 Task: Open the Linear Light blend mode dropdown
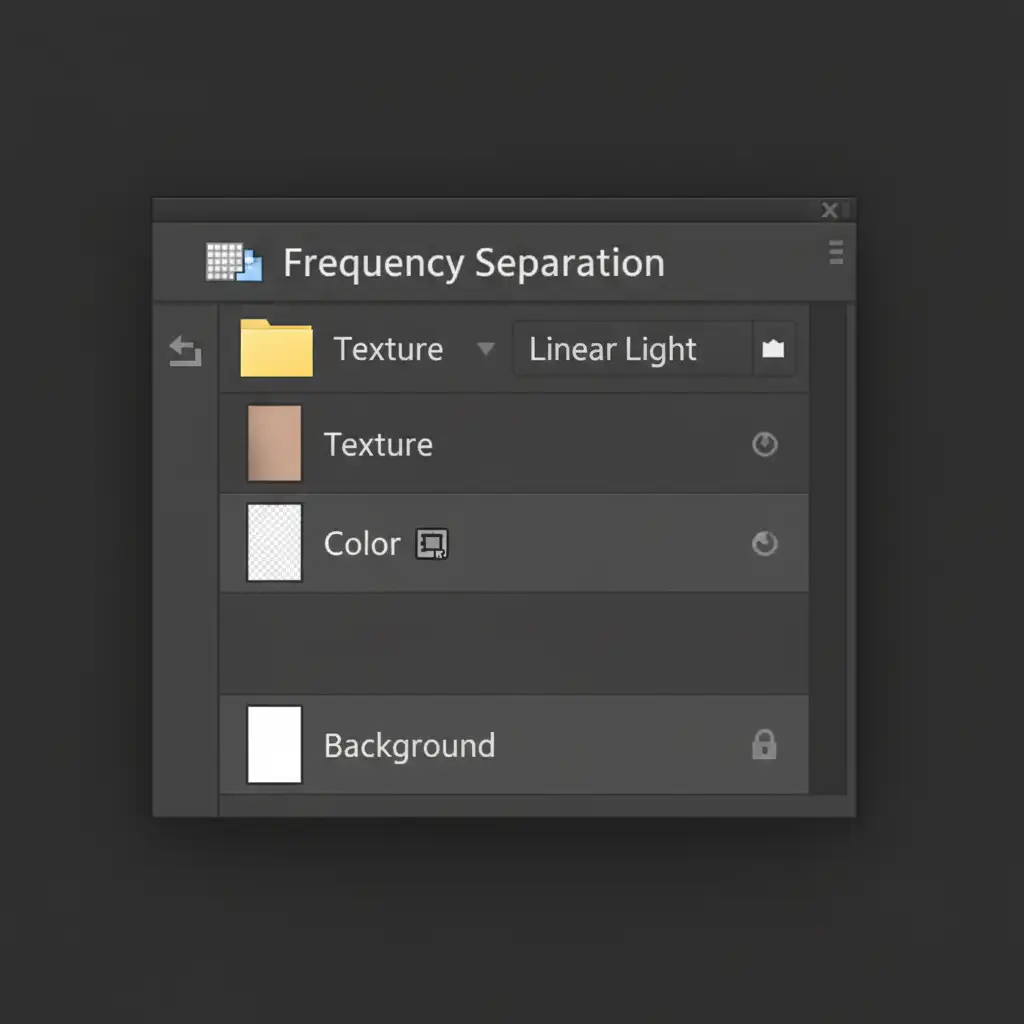click(630, 349)
